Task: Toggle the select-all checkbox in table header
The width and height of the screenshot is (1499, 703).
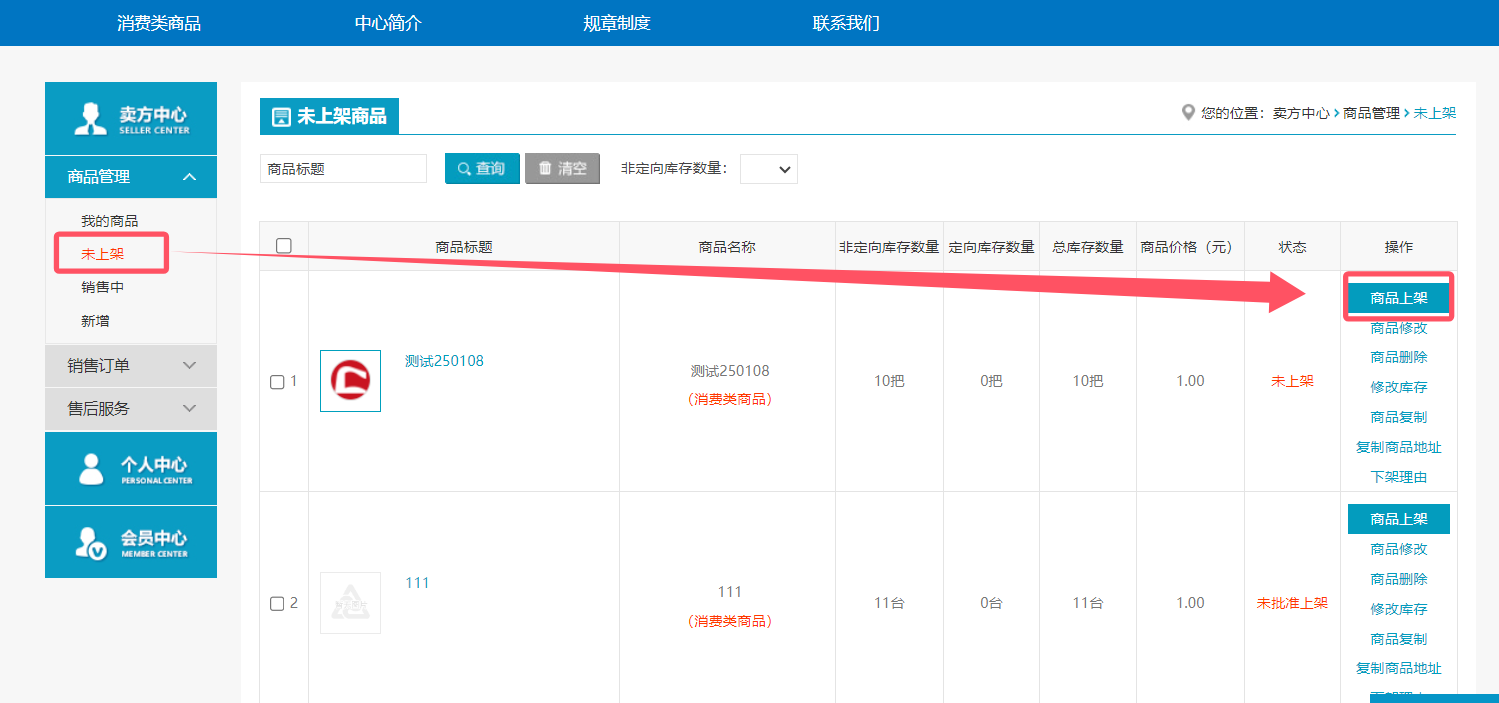Action: tap(284, 246)
